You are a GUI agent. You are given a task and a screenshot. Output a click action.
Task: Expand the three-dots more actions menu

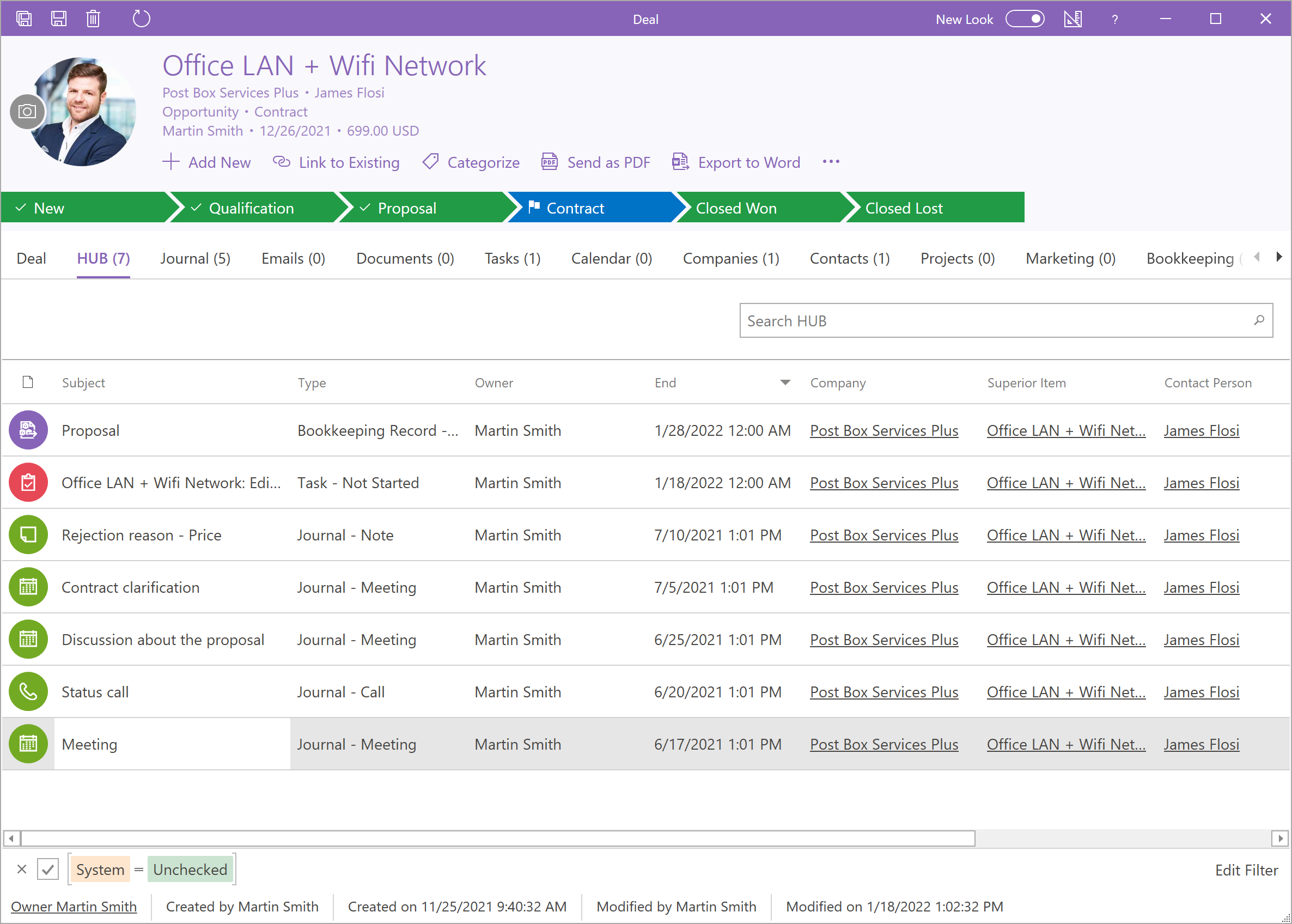click(x=831, y=162)
